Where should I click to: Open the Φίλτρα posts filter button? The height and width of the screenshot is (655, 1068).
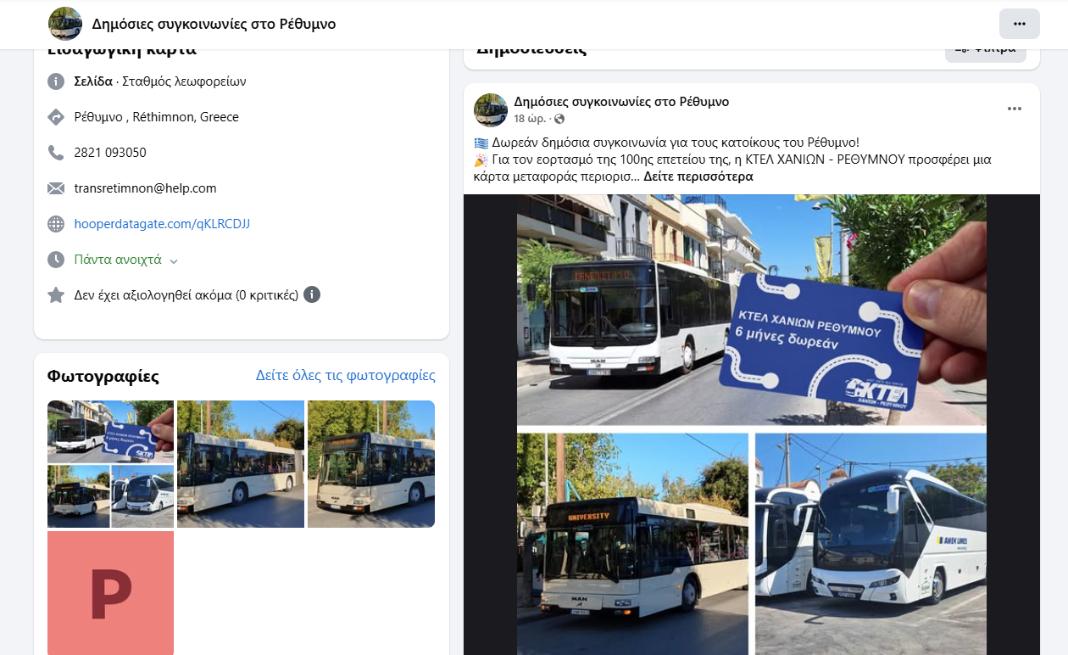click(x=985, y=48)
